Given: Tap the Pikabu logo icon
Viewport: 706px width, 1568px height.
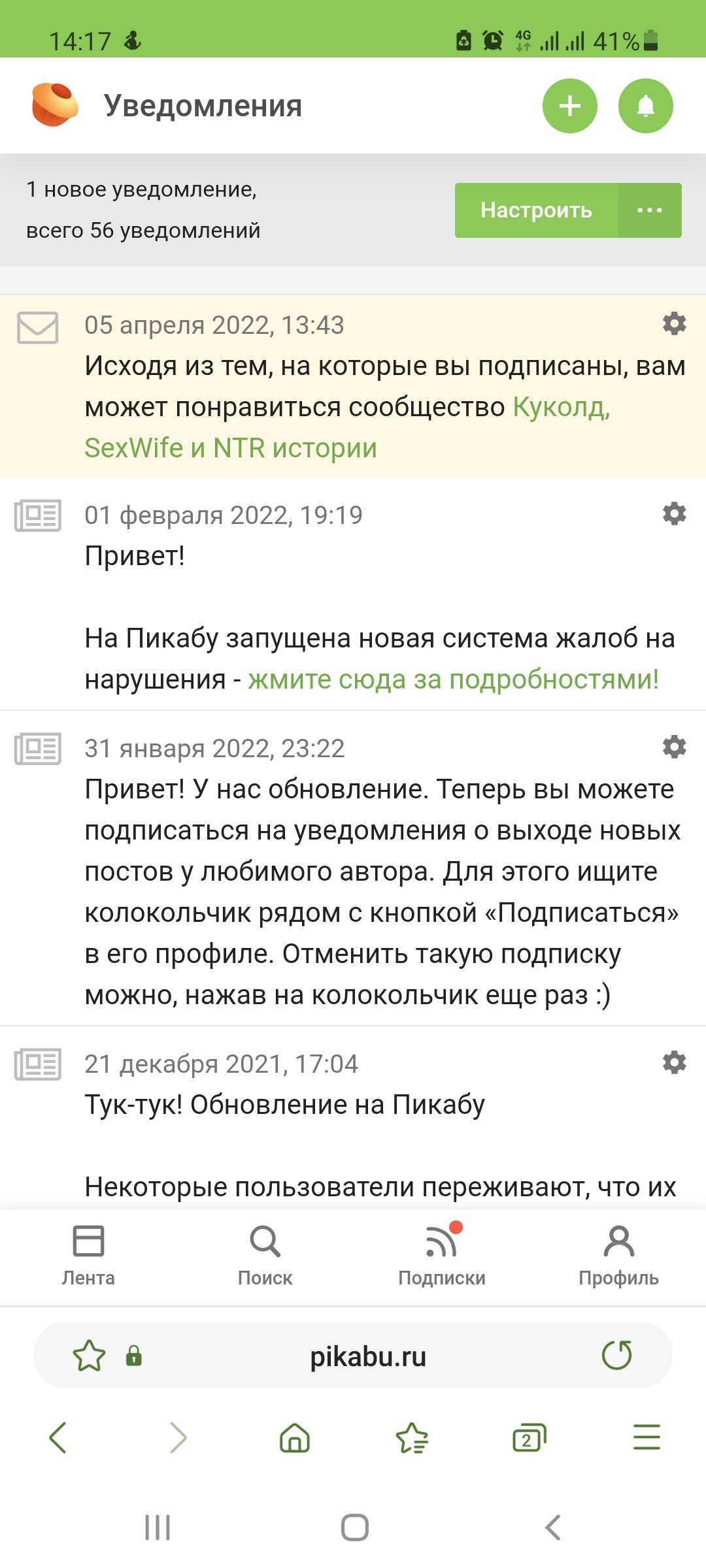Looking at the screenshot, I should tap(55, 105).
